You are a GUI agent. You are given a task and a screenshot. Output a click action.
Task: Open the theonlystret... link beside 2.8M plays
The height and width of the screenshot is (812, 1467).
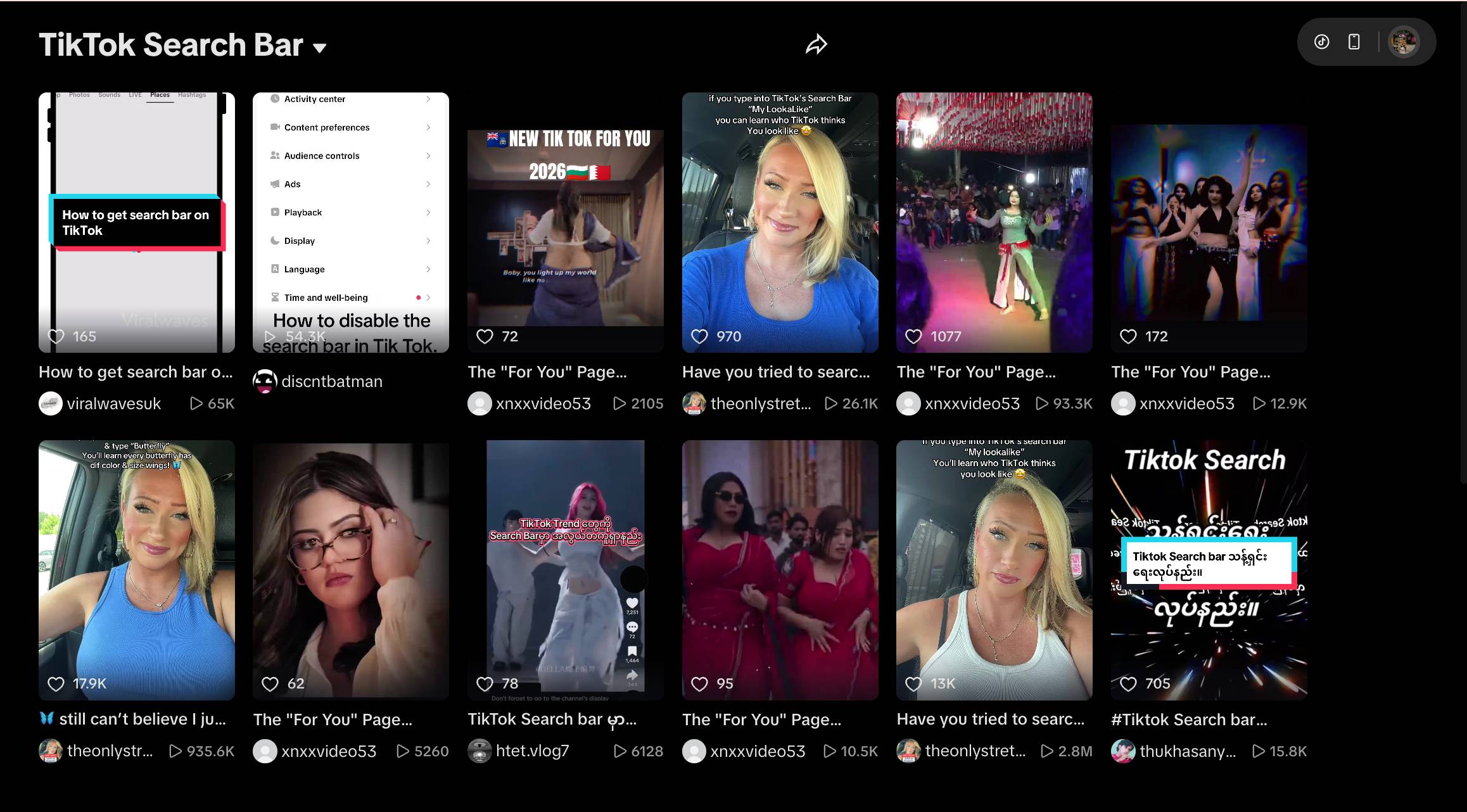(x=975, y=751)
